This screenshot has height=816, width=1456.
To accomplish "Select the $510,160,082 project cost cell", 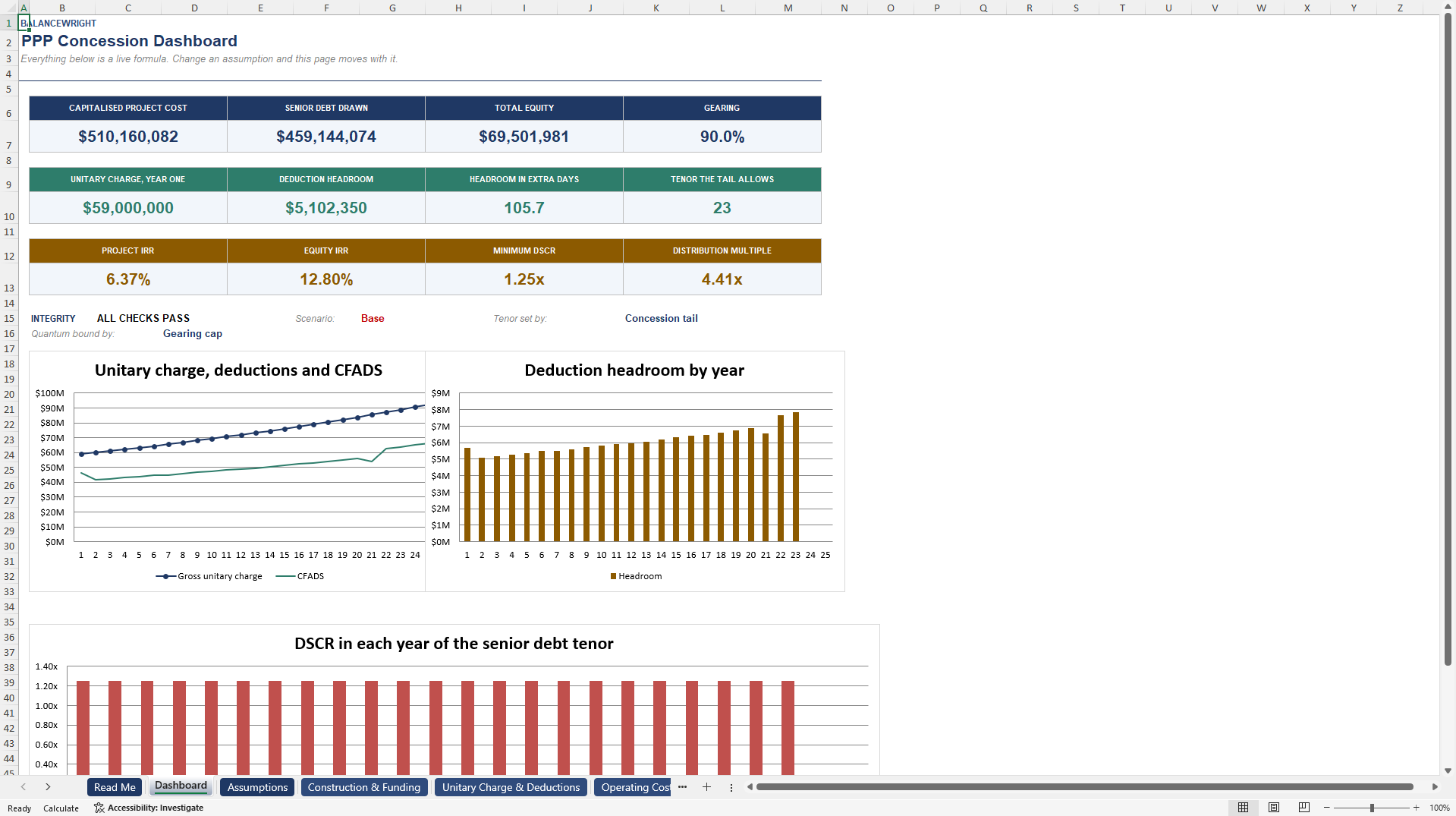I will (128, 137).
